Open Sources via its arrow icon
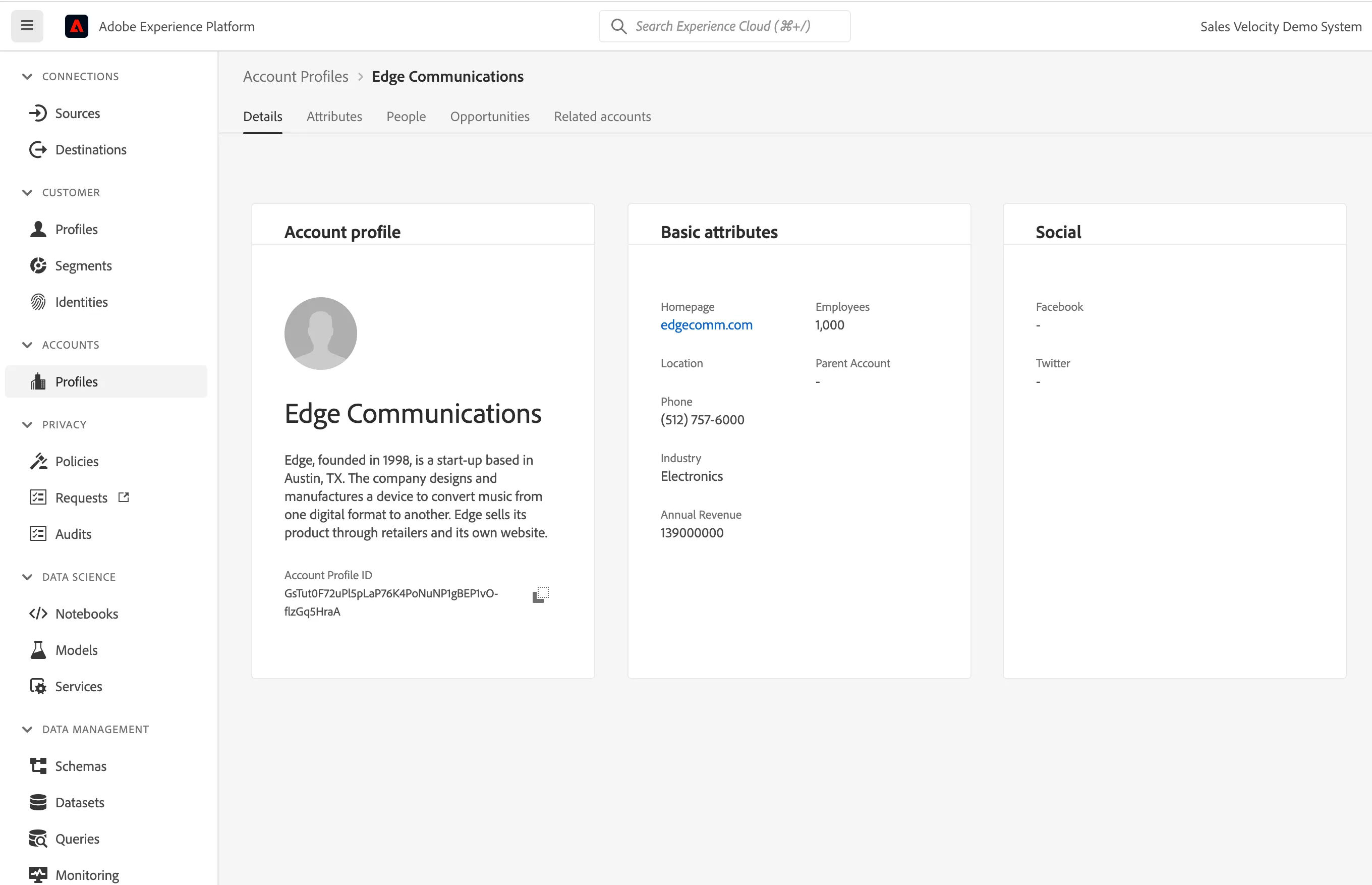This screenshot has width=1372, height=885. coord(38,113)
